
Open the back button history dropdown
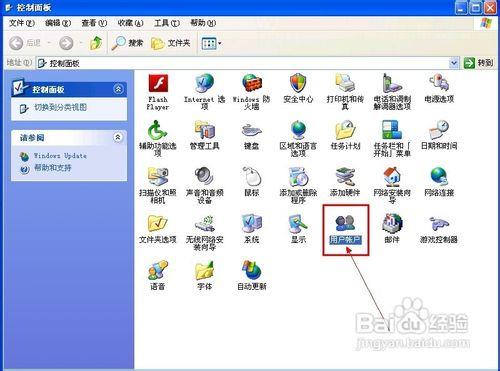(x=49, y=43)
